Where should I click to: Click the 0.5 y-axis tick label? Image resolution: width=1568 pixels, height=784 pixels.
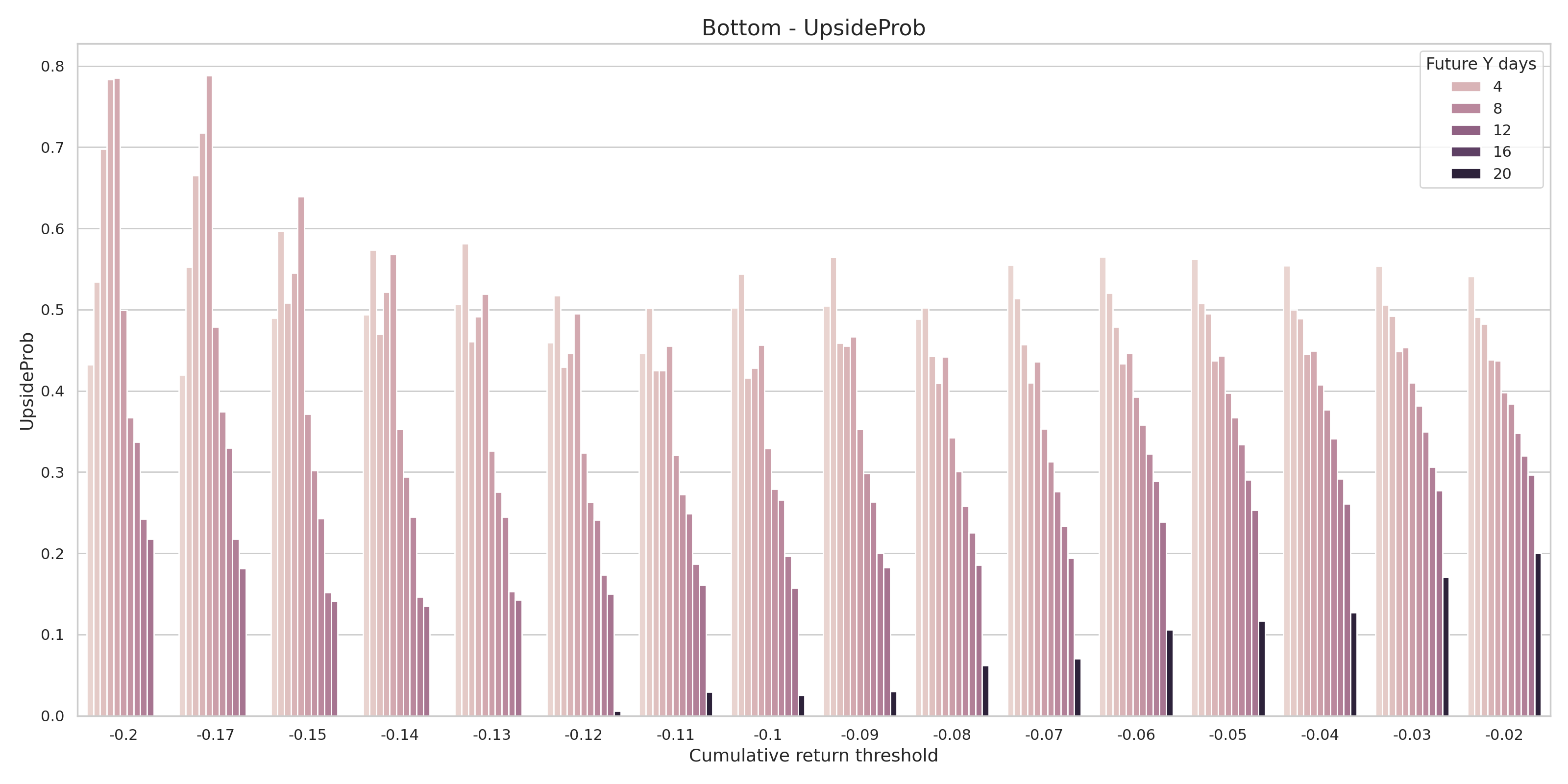click(52, 311)
